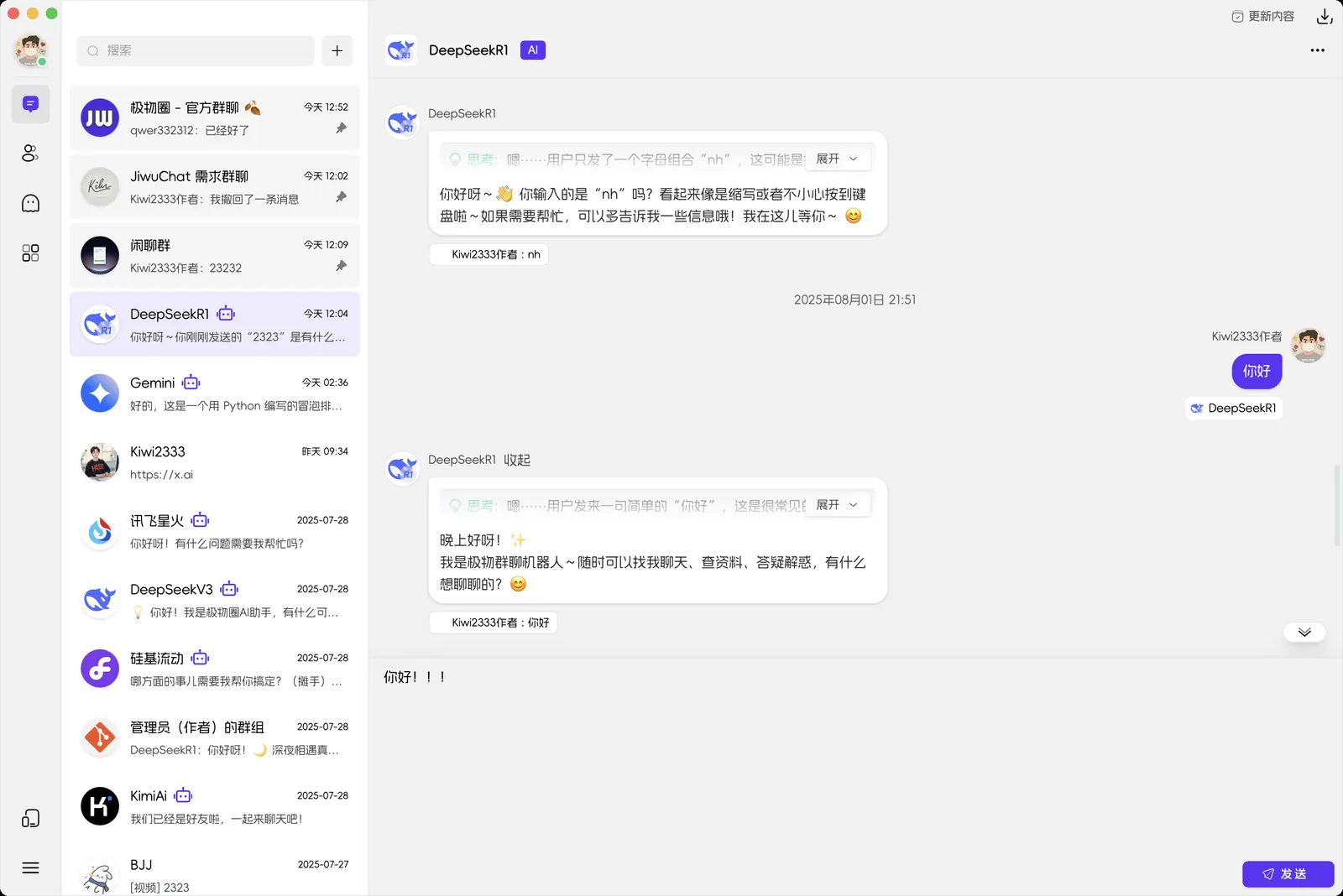Click the plus button next to search
The width and height of the screenshot is (1343, 896).
(x=337, y=50)
